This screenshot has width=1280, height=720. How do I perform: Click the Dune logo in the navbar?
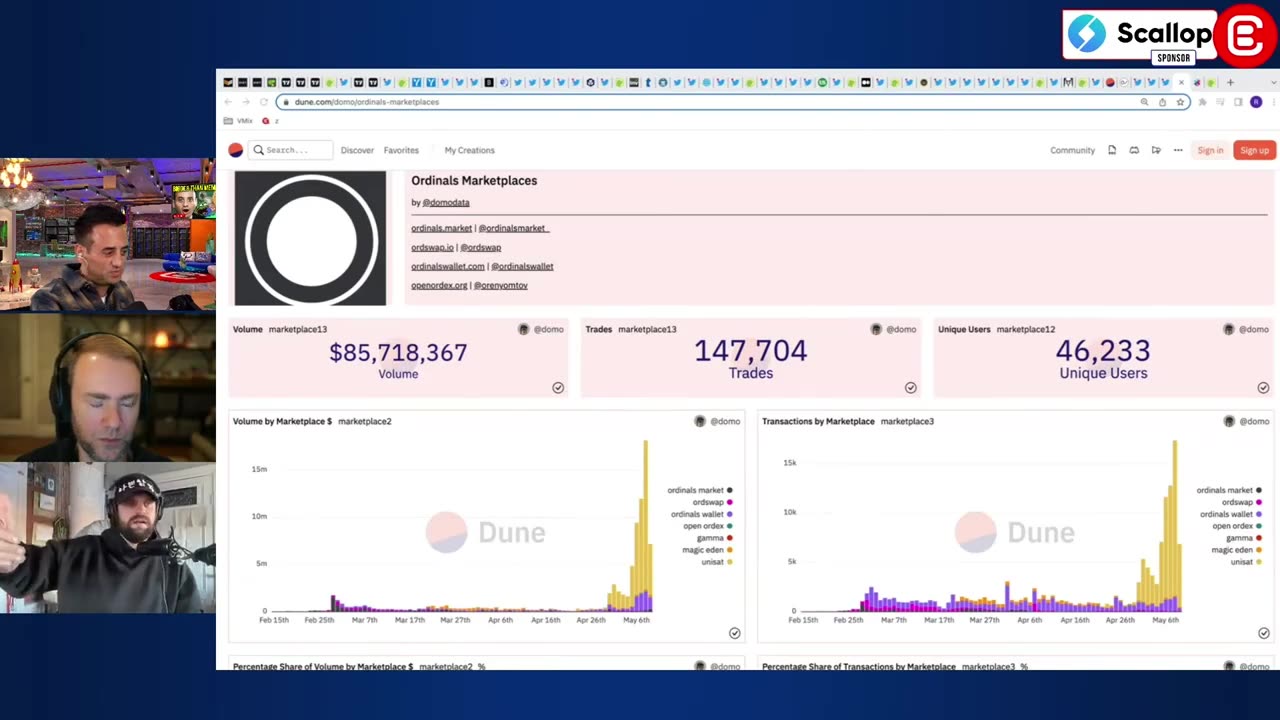[235, 150]
